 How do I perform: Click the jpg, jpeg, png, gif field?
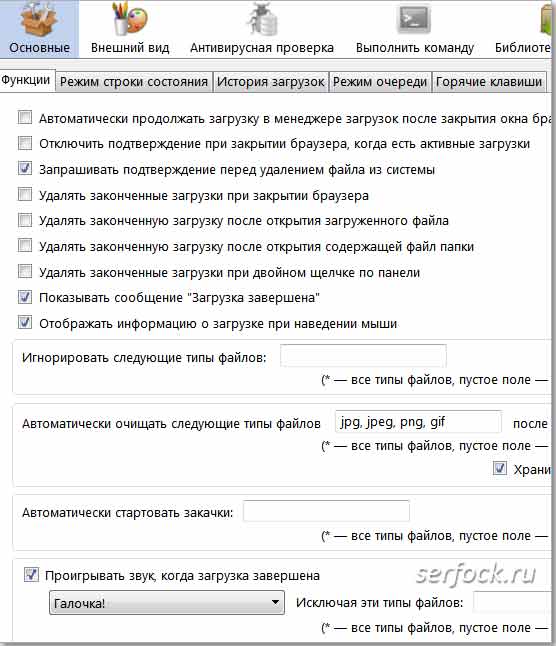click(418, 422)
